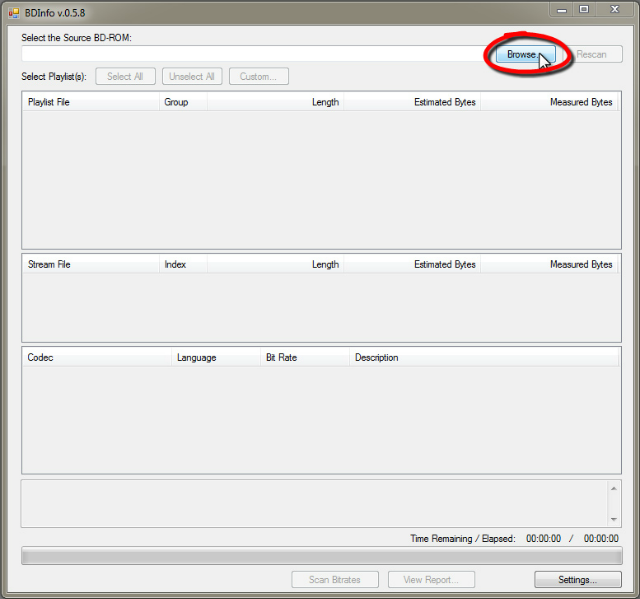Click the scan progress bar
Screen dimensions: 640x599
322,556
